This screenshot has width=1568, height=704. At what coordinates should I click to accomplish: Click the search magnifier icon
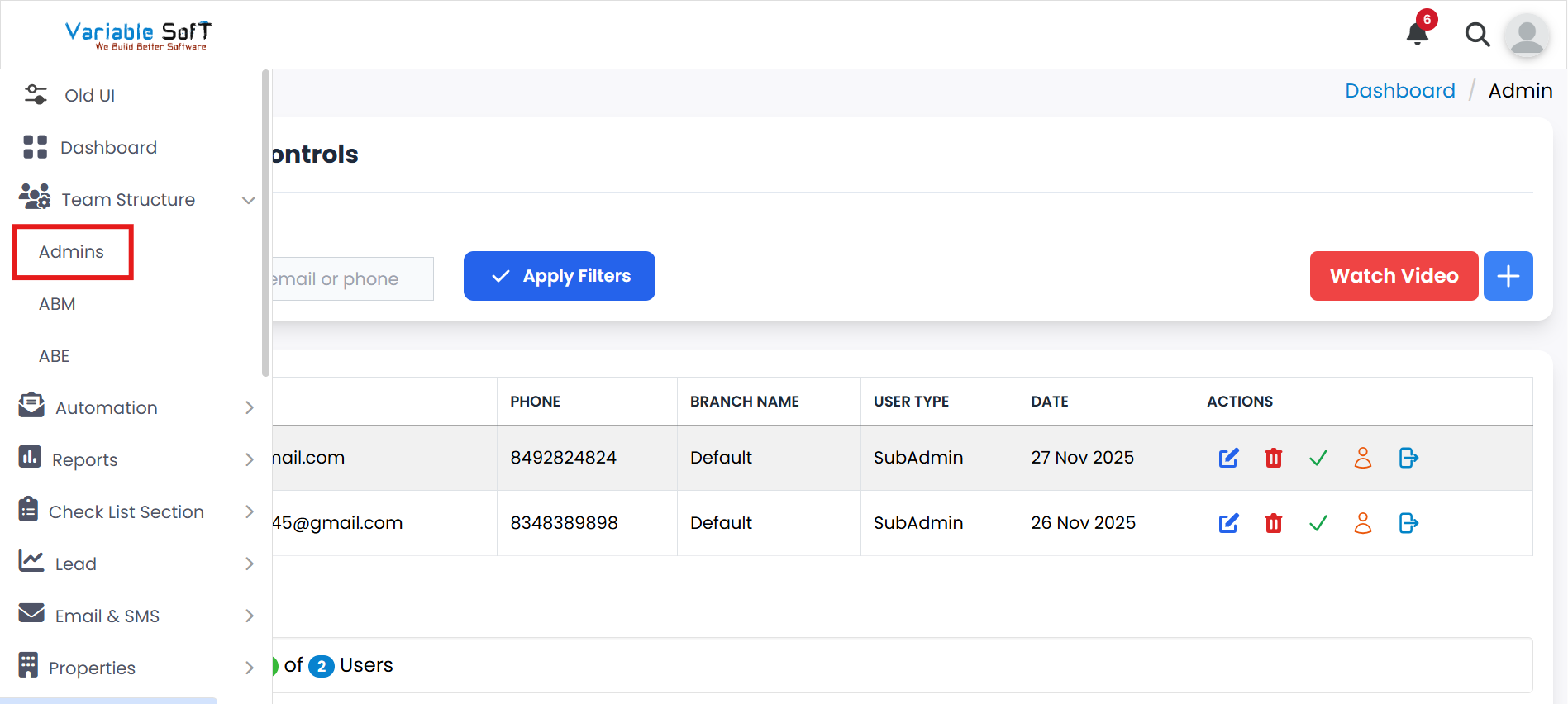1477,35
